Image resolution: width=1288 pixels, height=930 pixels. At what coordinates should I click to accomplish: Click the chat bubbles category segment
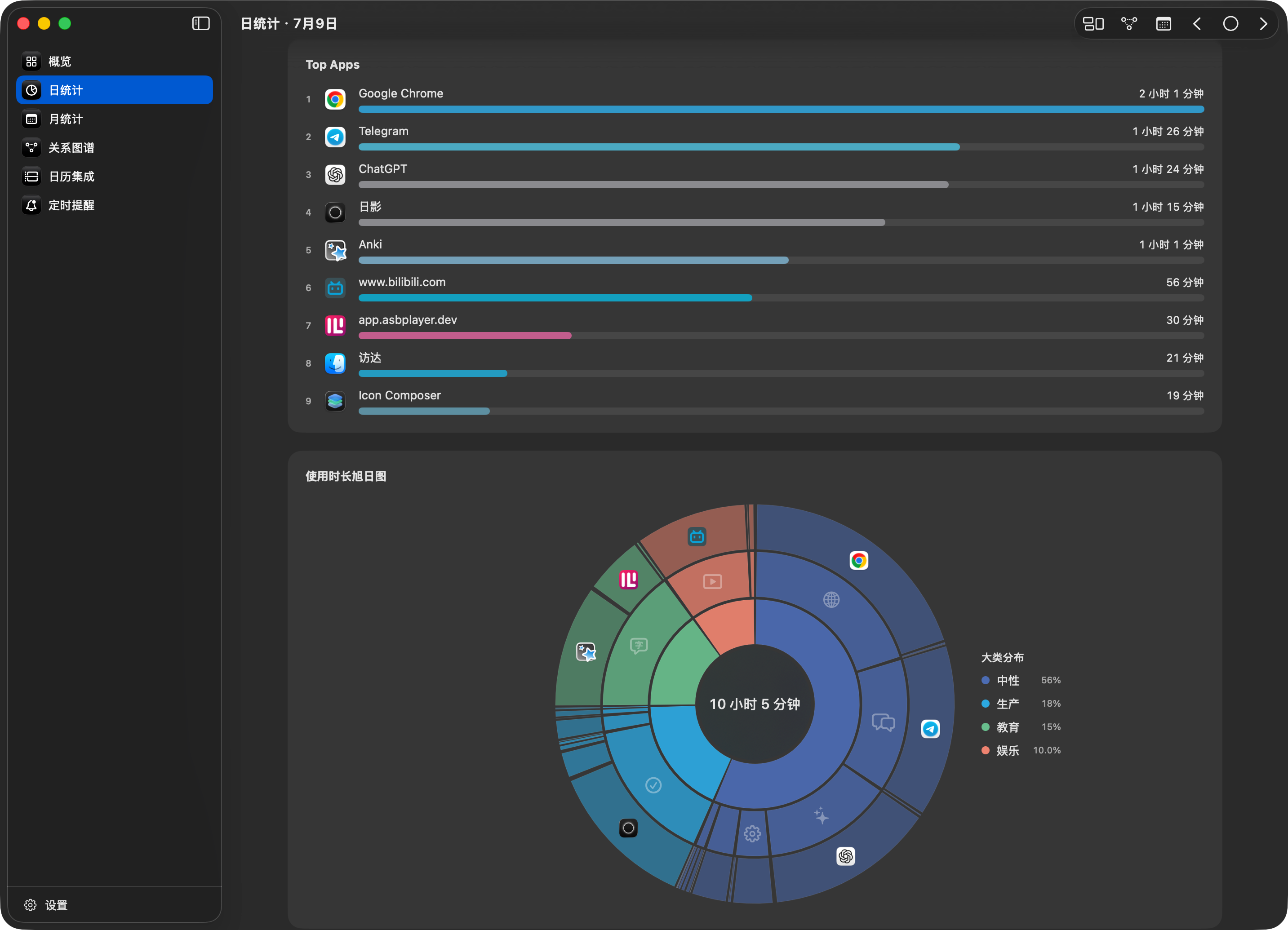tap(883, 722)
